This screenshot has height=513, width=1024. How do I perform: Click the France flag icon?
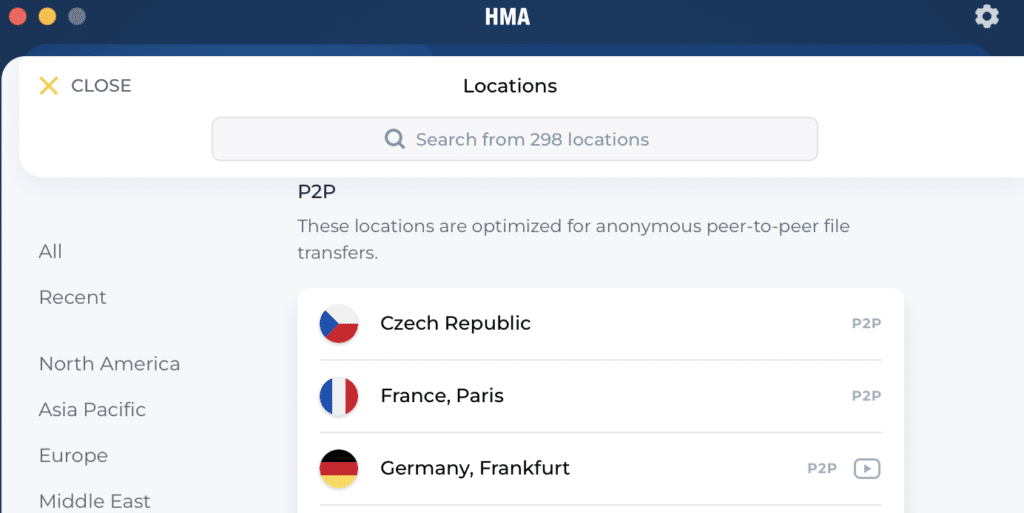[x=339, y=396]
